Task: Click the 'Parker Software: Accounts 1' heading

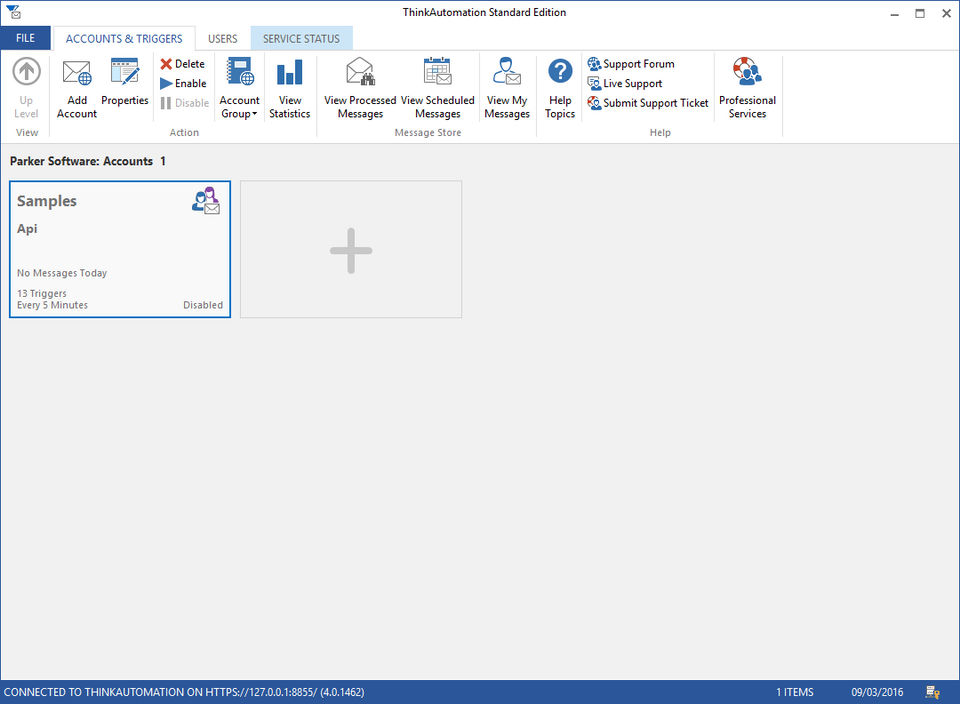Action: pos(88,161)
